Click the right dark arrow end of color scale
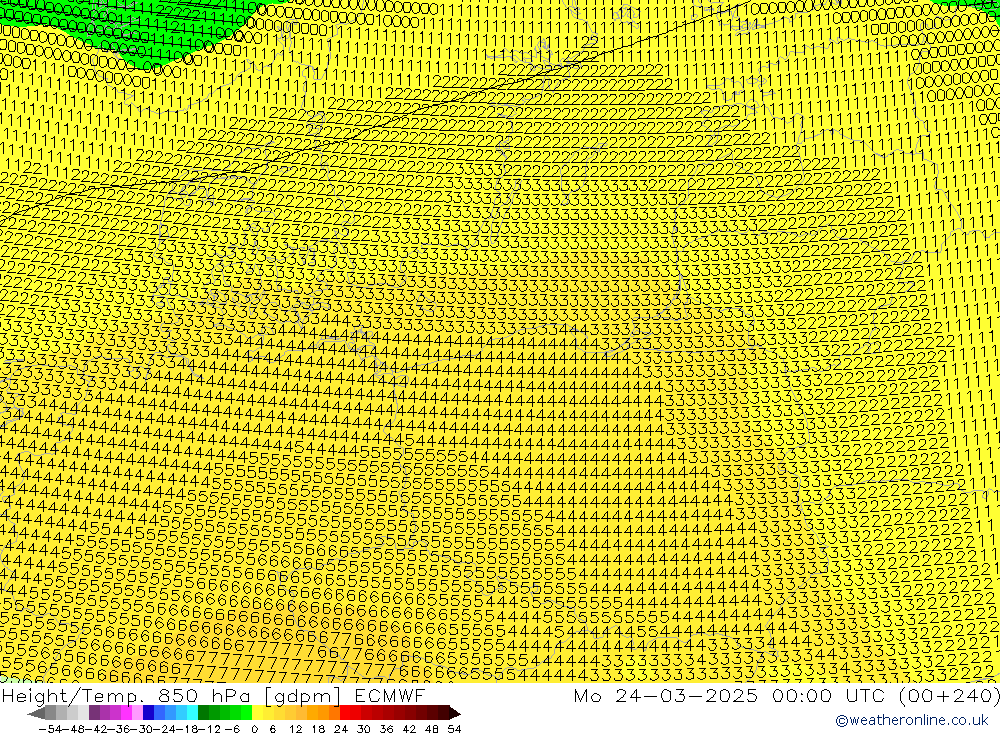This screenshot has width=1000, height=733. point(455,713)
